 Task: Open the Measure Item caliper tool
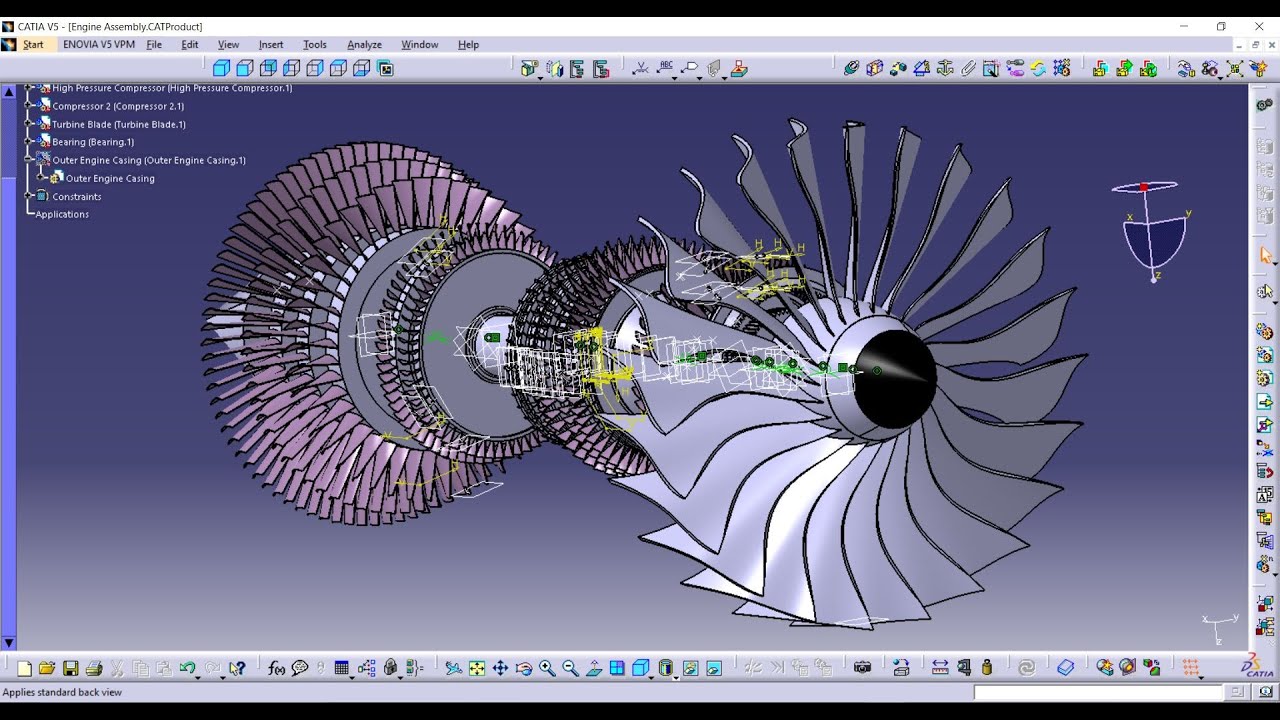tap(964, 668)
